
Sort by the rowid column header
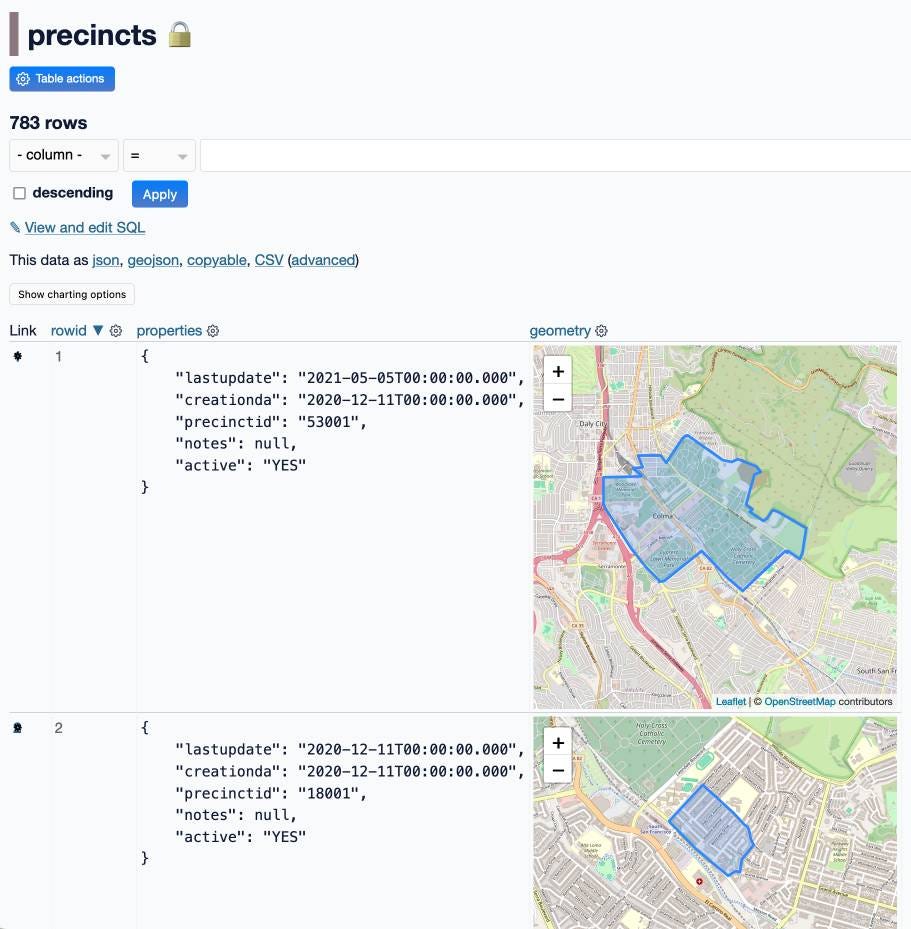coord(69,331)
